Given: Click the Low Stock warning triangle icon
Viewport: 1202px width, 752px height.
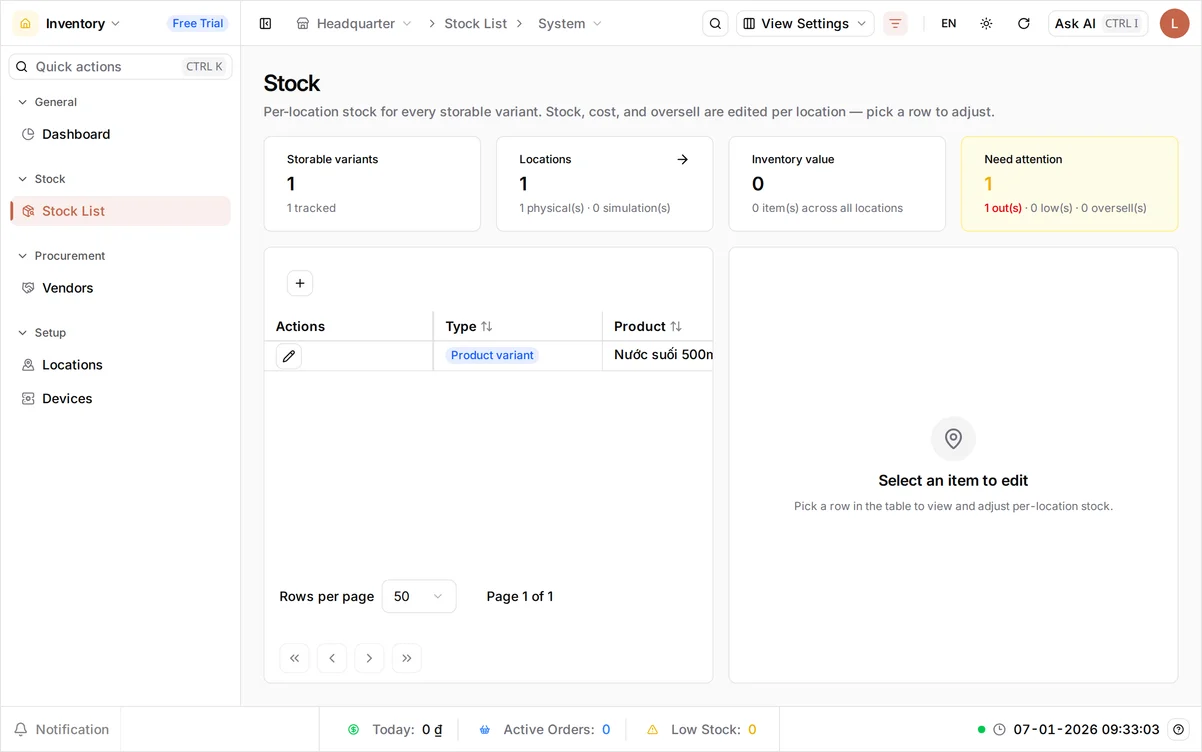Looking at the screenshot, I should point(653,730).
